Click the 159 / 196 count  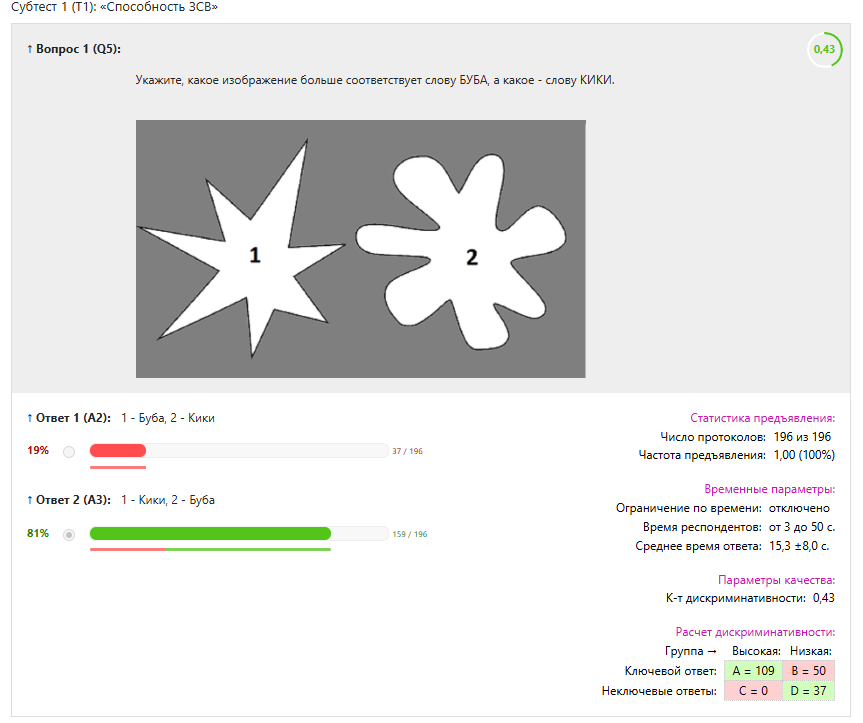(x=409, y=534)
